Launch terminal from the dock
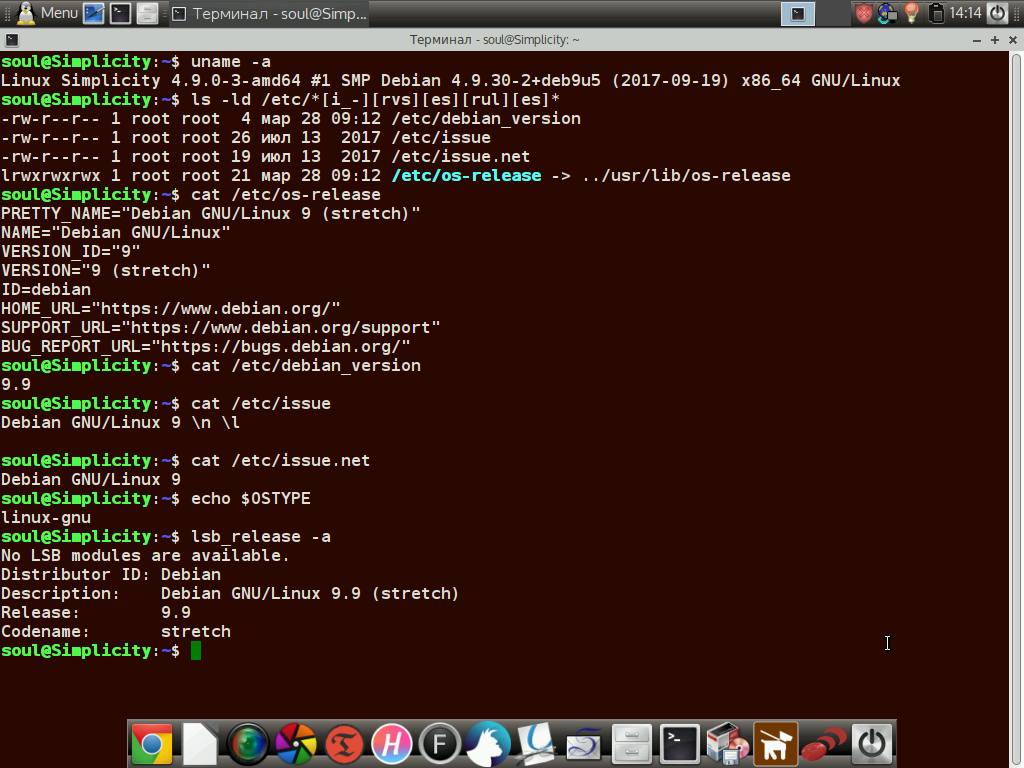Viewport: 1024px width, 768px height. coord(679,744)
